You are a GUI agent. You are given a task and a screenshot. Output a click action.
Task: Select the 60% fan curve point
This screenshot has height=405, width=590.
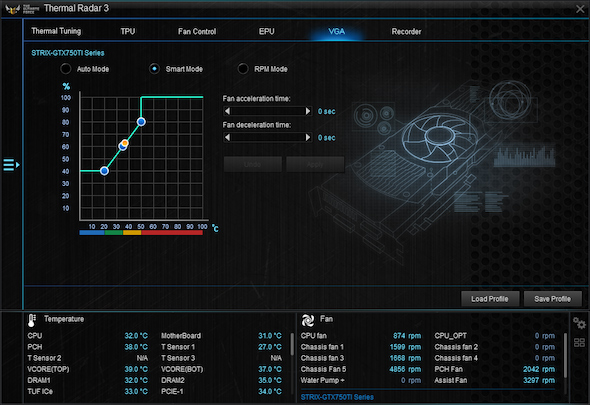click(x=123, y=146)
